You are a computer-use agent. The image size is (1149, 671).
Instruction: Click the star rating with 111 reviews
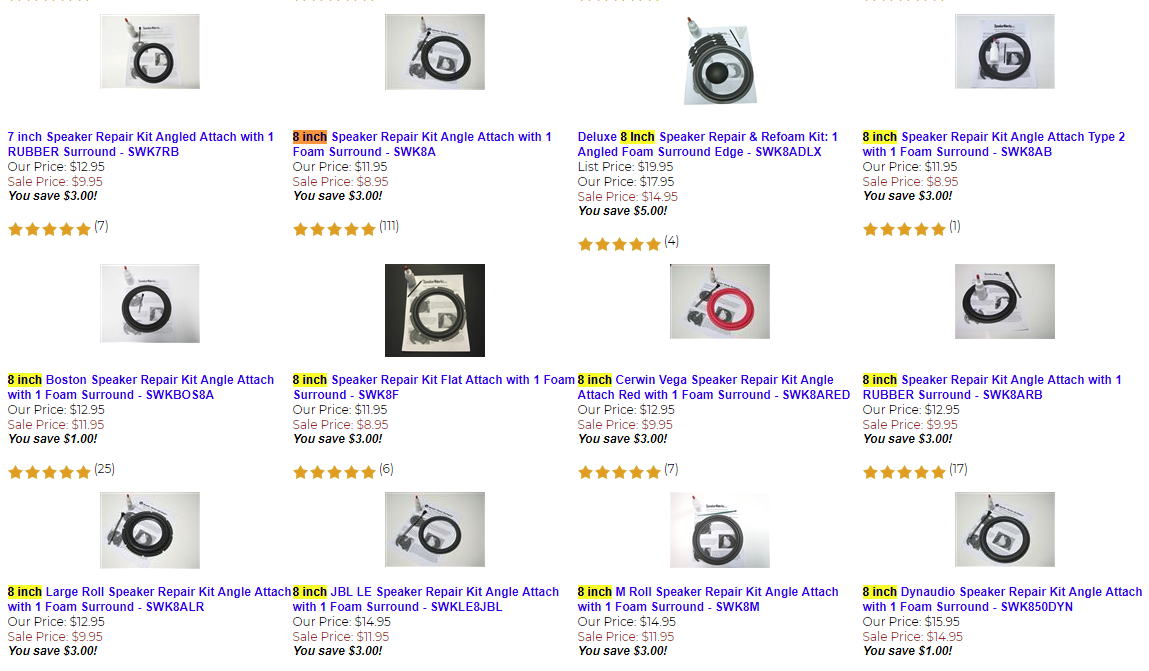click(x=334, y=229)
